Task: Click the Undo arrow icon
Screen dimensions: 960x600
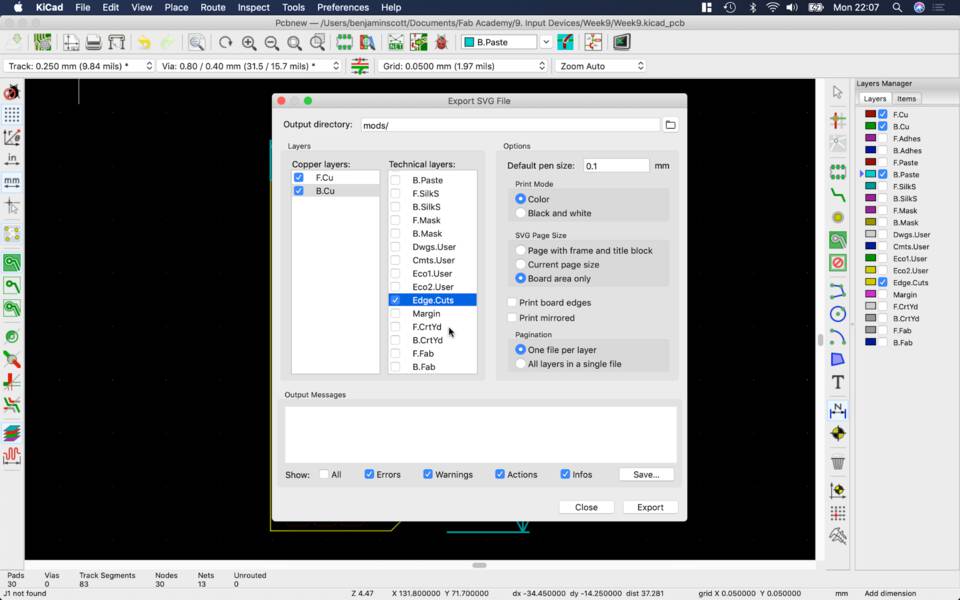Action: tap(144, 42)
